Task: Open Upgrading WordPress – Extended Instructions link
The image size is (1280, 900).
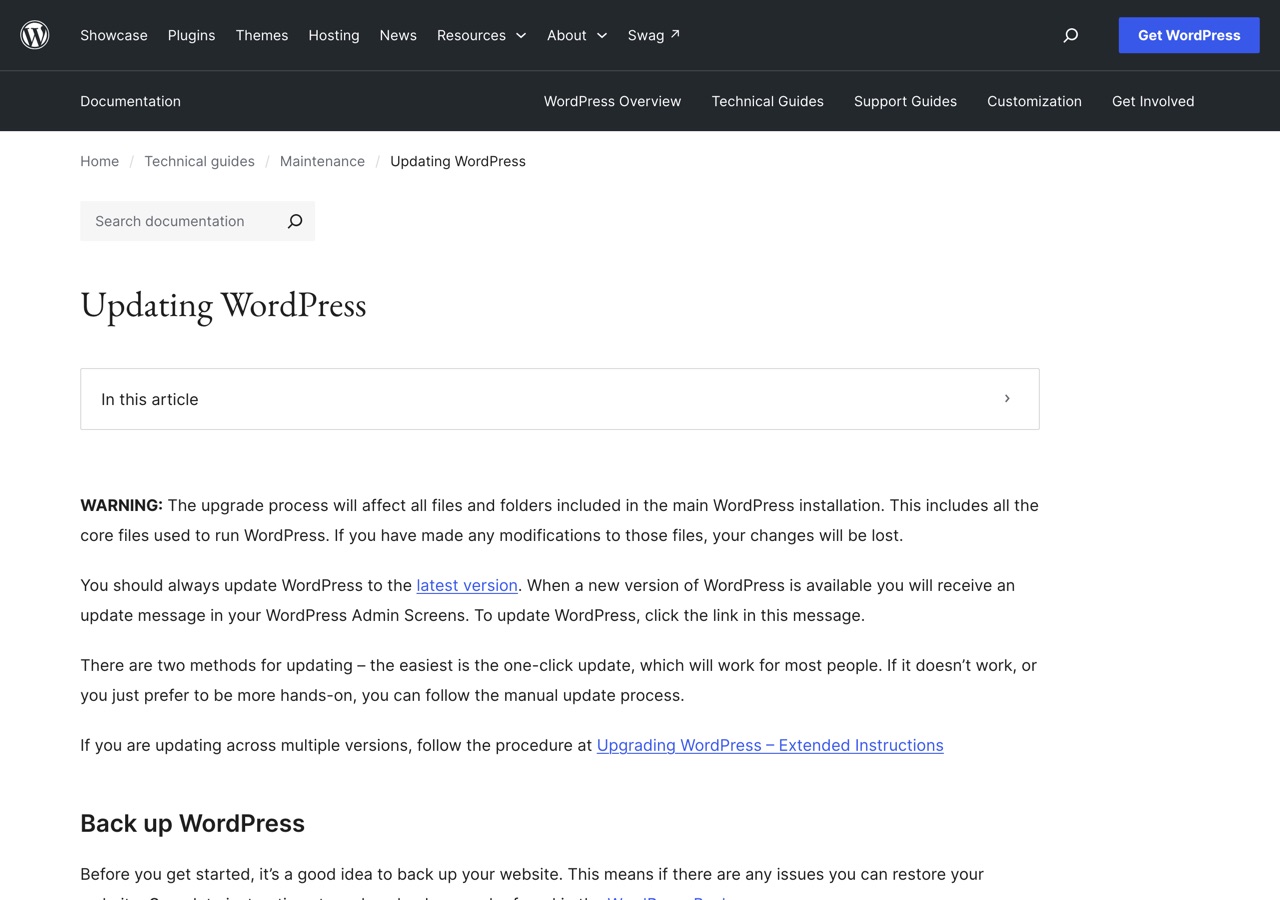Action: (x=770, y=745)
